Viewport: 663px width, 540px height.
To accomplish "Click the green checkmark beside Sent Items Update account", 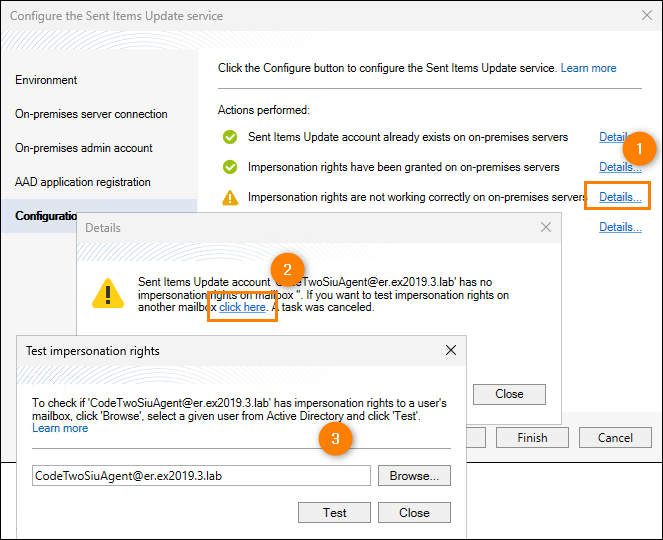I will tap(230, 137).
